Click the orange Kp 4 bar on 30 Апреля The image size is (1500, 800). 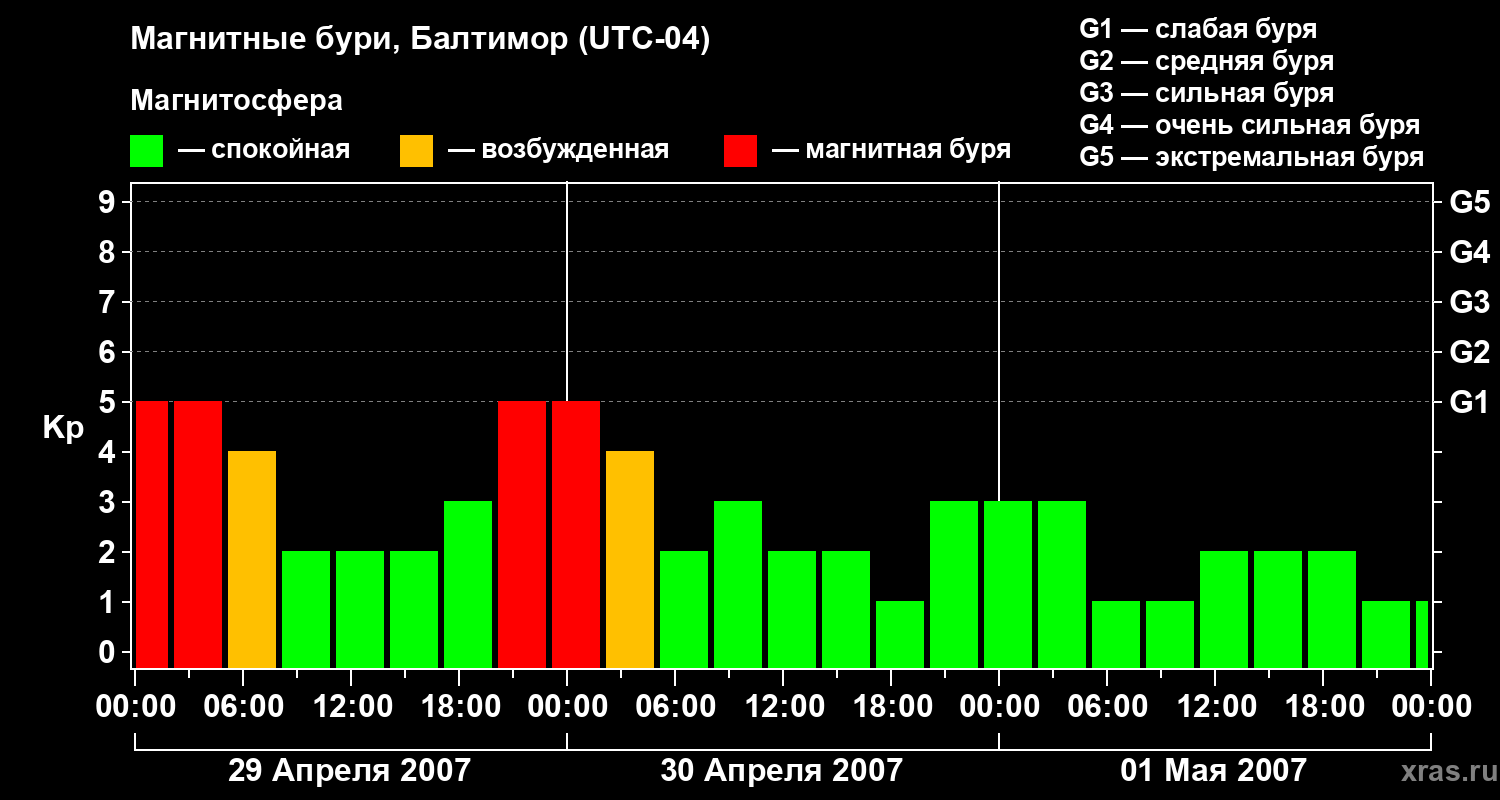630,560
